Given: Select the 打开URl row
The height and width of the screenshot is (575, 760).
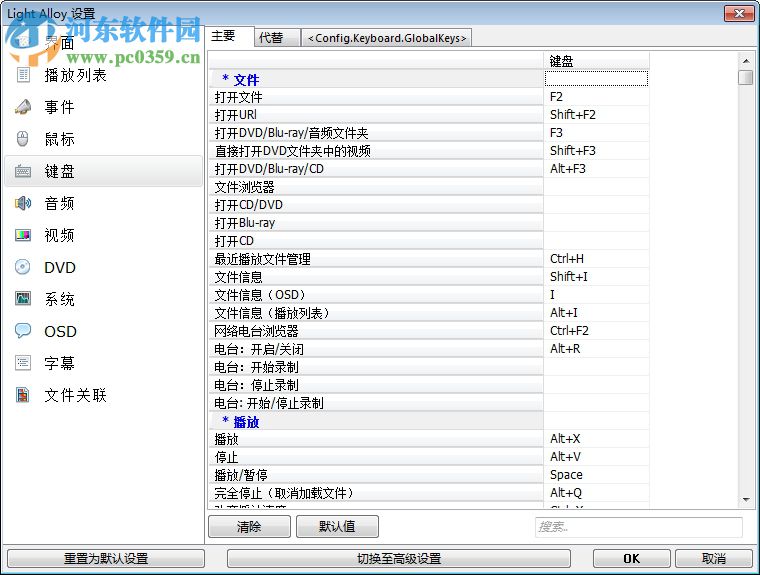Looking at the screenshot, I should 376,115.
